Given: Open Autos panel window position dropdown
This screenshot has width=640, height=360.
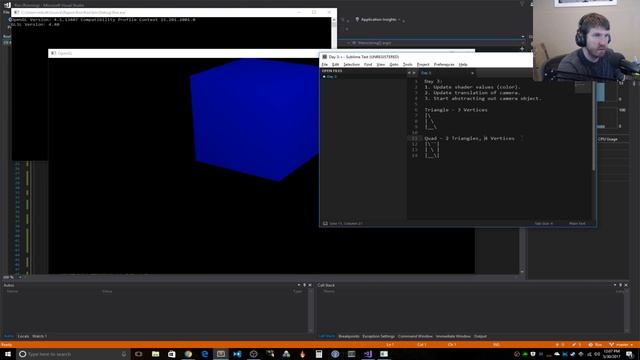Looking at the screenshot, I should 299,285.
